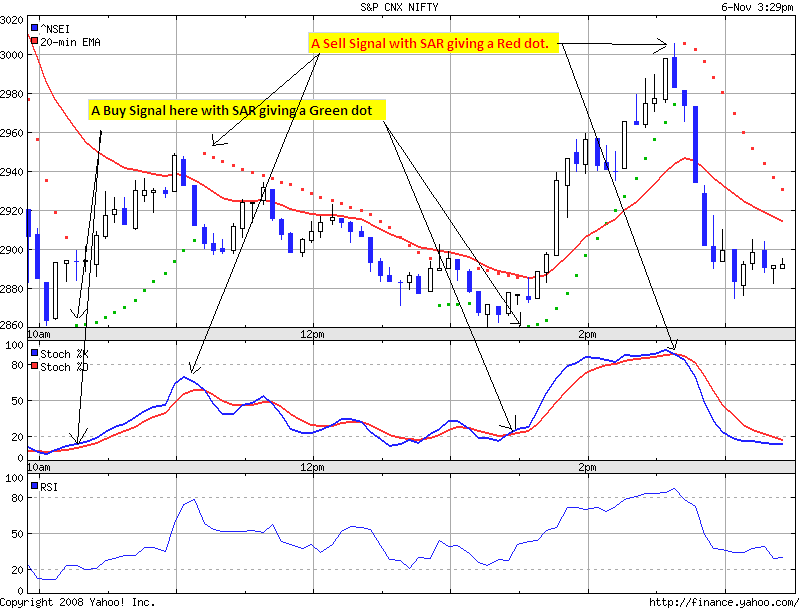This screenshot has width=800, height=608.
Task: Open the http://finance.yahoo.com/ link
Action: coord(724,602)
